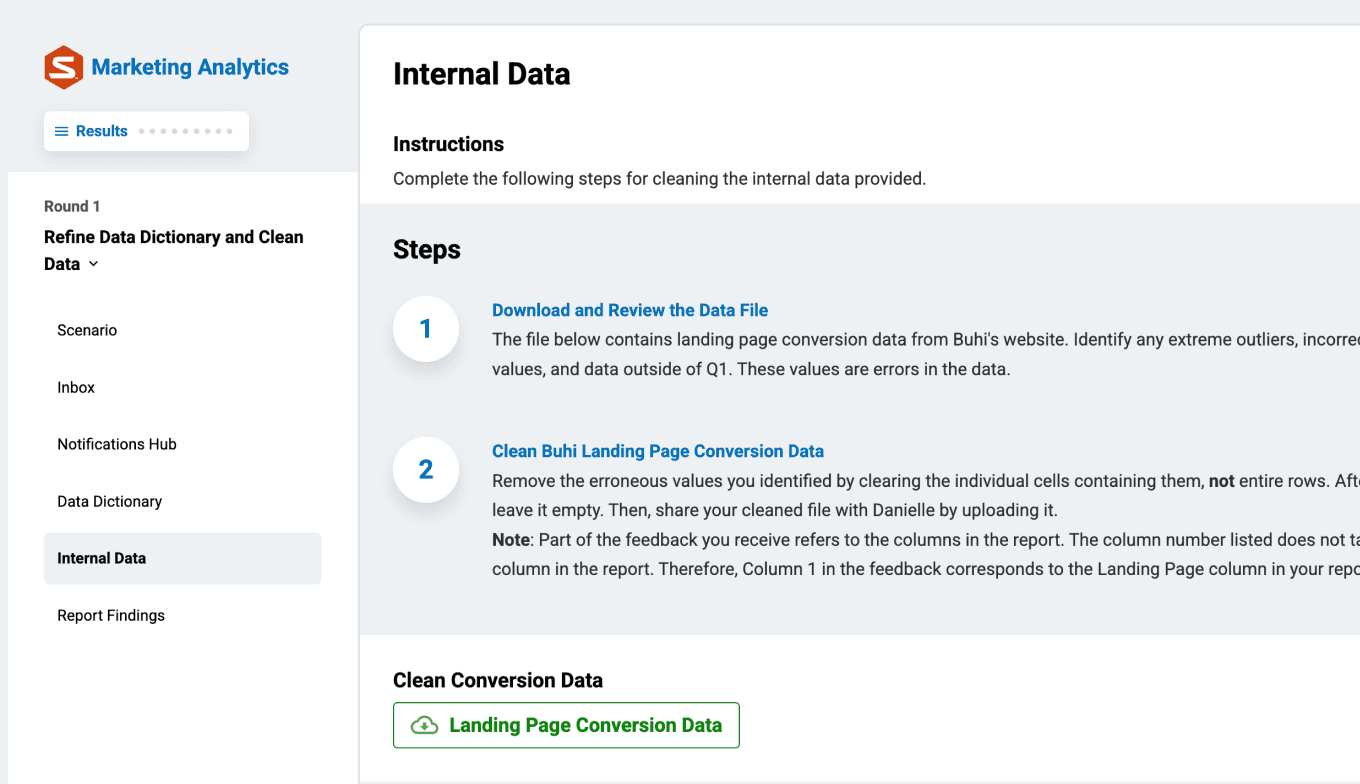Click the green cloud download icon
The image size is (1360, 784).
point(425,726)
